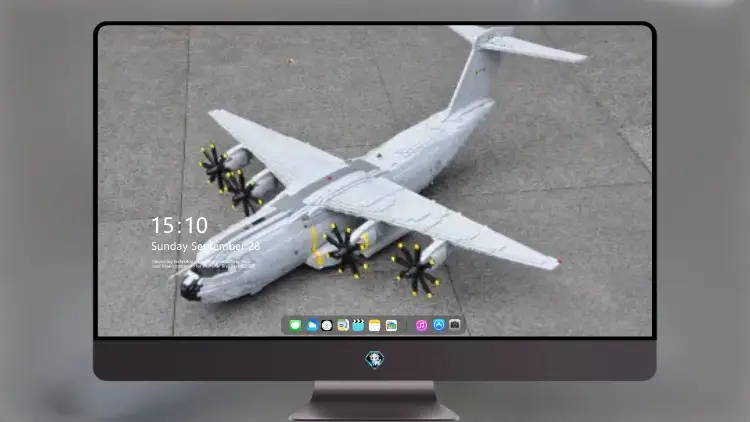
Task: Open the clapperboard video app in dock
Action: click(358, 325)
